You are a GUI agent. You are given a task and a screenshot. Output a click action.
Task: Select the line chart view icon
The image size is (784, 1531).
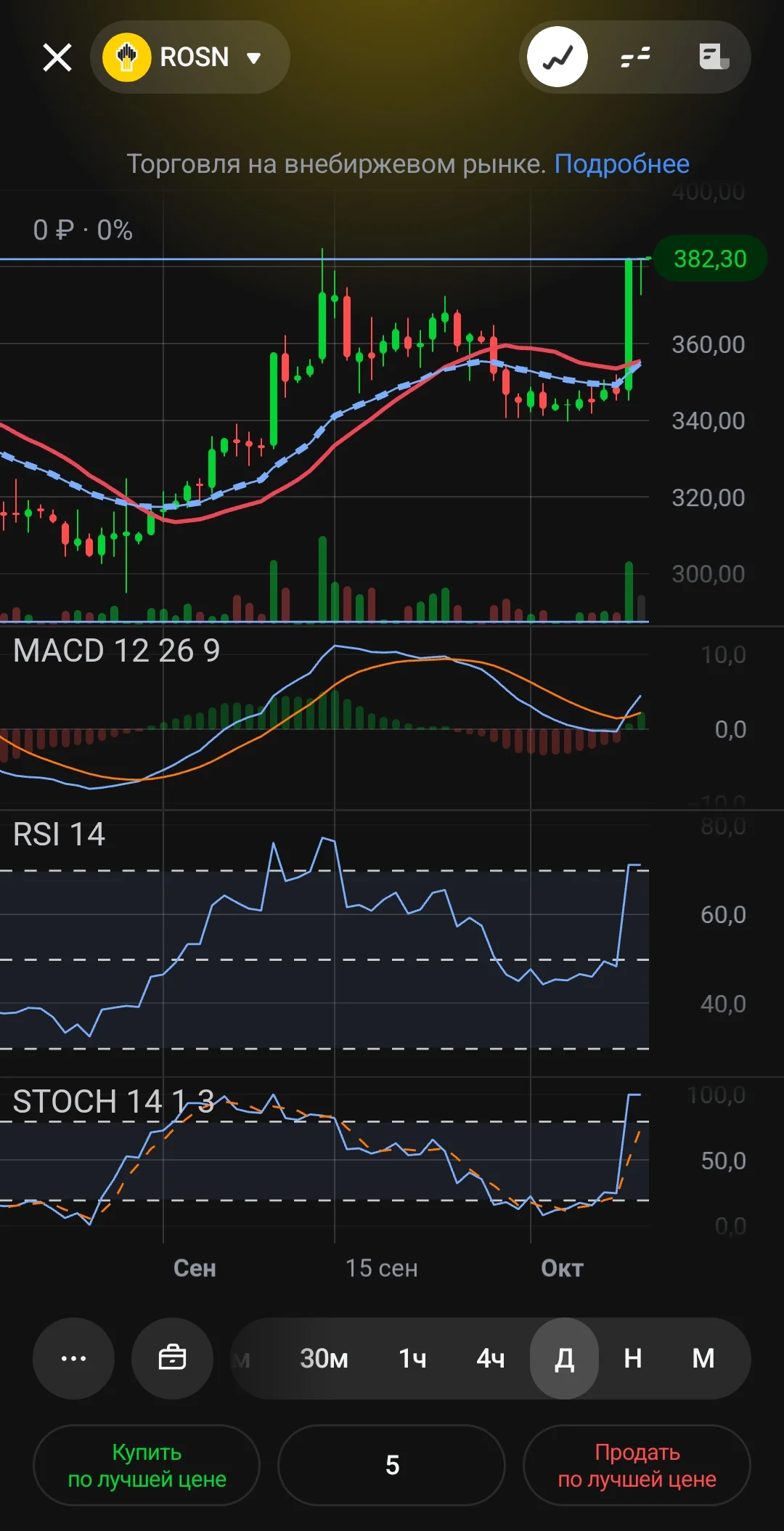click(558, 57)
